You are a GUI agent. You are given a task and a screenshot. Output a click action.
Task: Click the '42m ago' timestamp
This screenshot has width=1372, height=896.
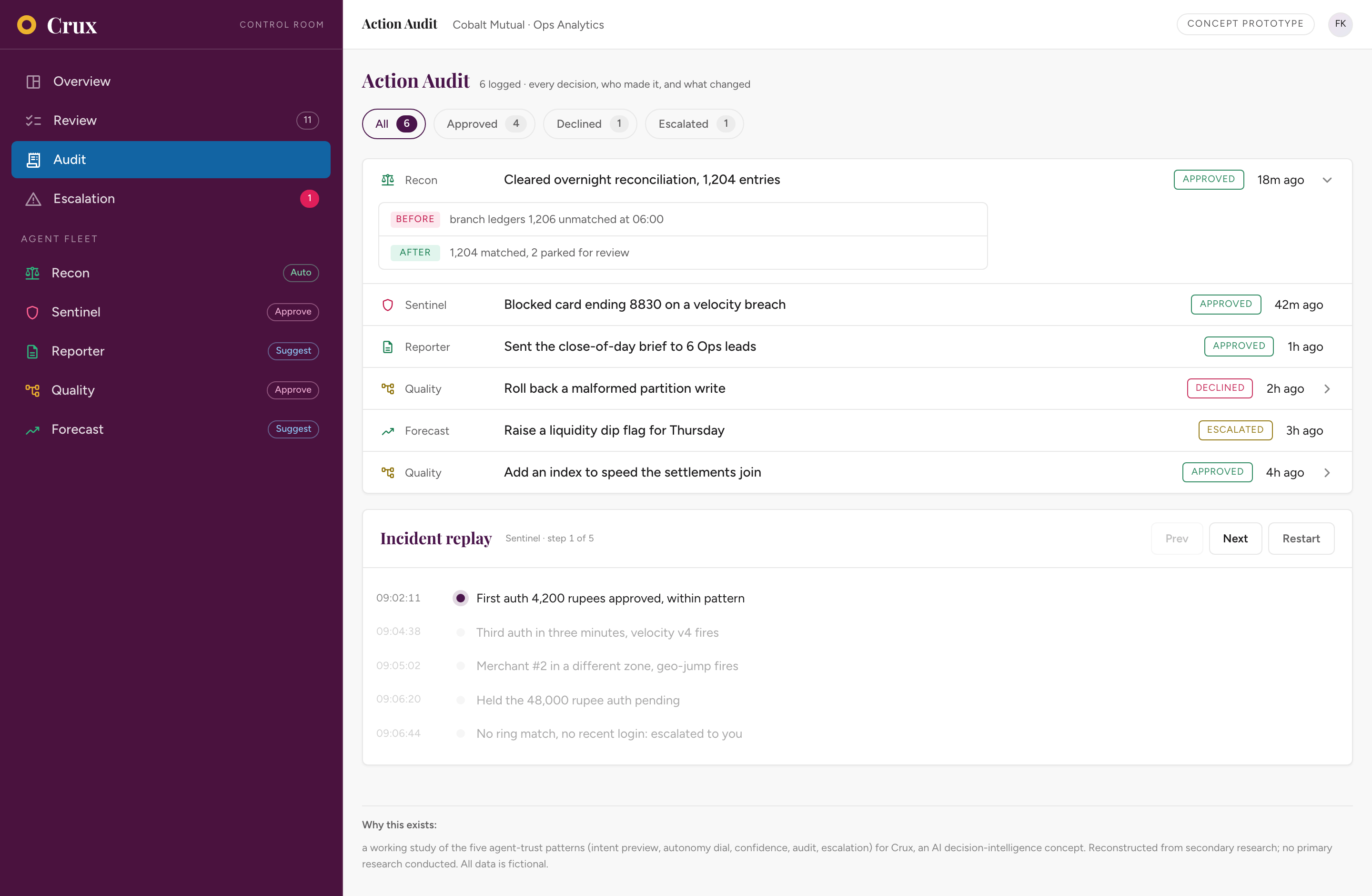pos(1298,305)
